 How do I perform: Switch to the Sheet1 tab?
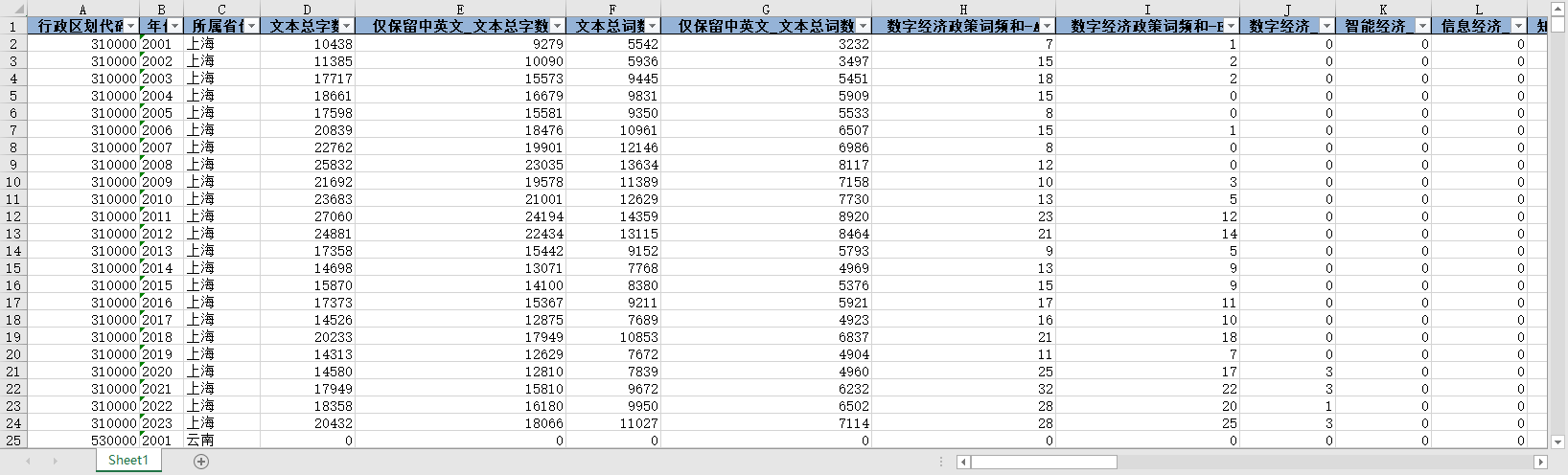pyautogui.click(x=128, y=461)
